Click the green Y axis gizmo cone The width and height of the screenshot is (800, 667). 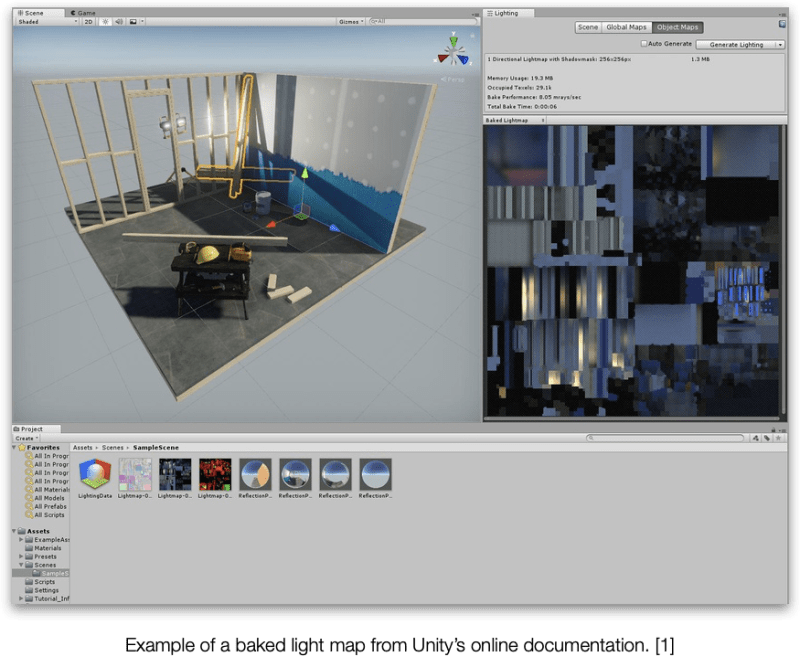click(453, 40)
